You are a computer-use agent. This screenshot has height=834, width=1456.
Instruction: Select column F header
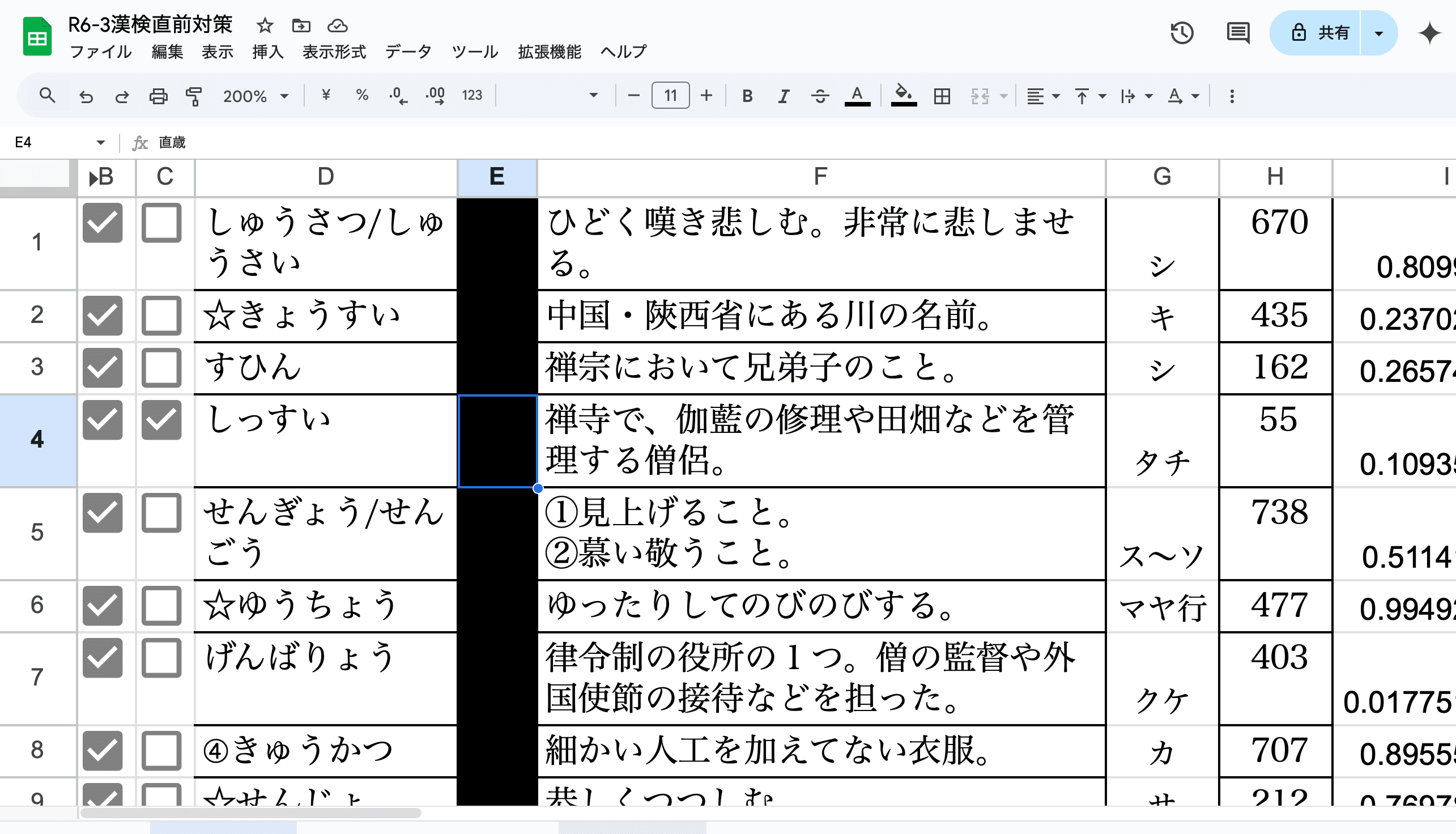tap(821, 177)
